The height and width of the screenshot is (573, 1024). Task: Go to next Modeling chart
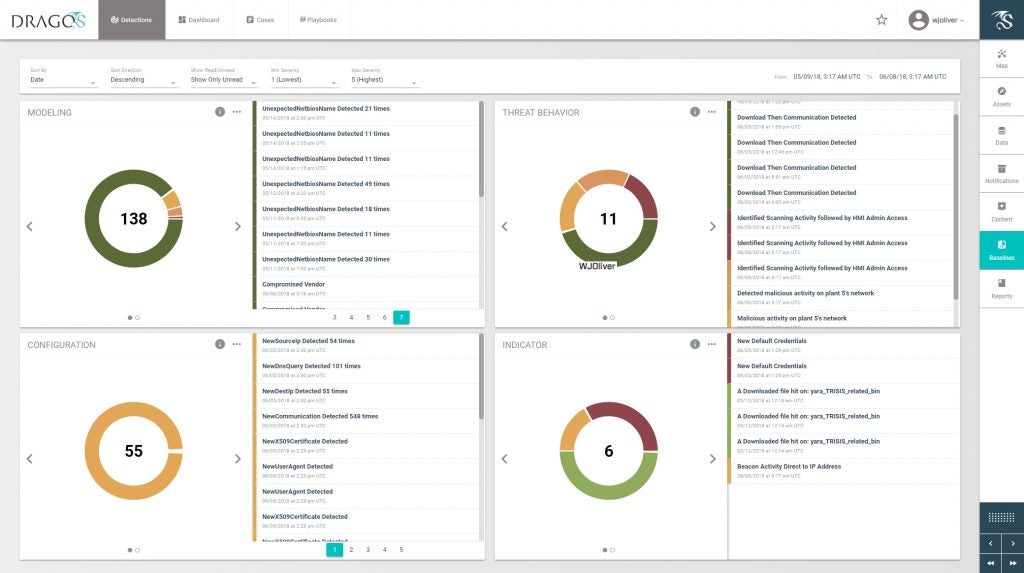238,226
